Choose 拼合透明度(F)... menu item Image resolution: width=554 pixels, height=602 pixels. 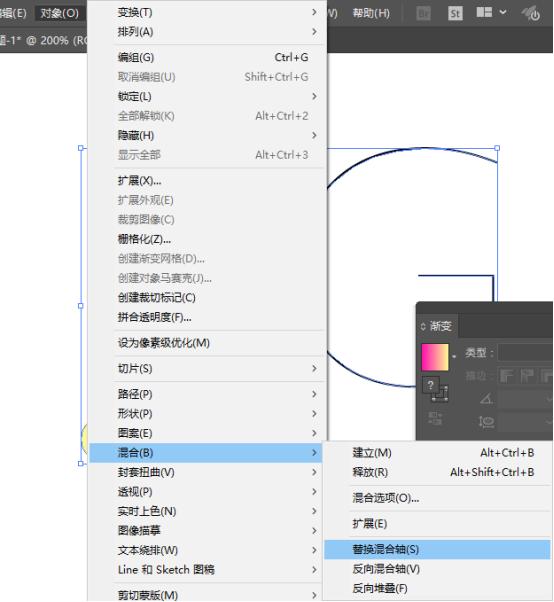click(x=208, y=317)
